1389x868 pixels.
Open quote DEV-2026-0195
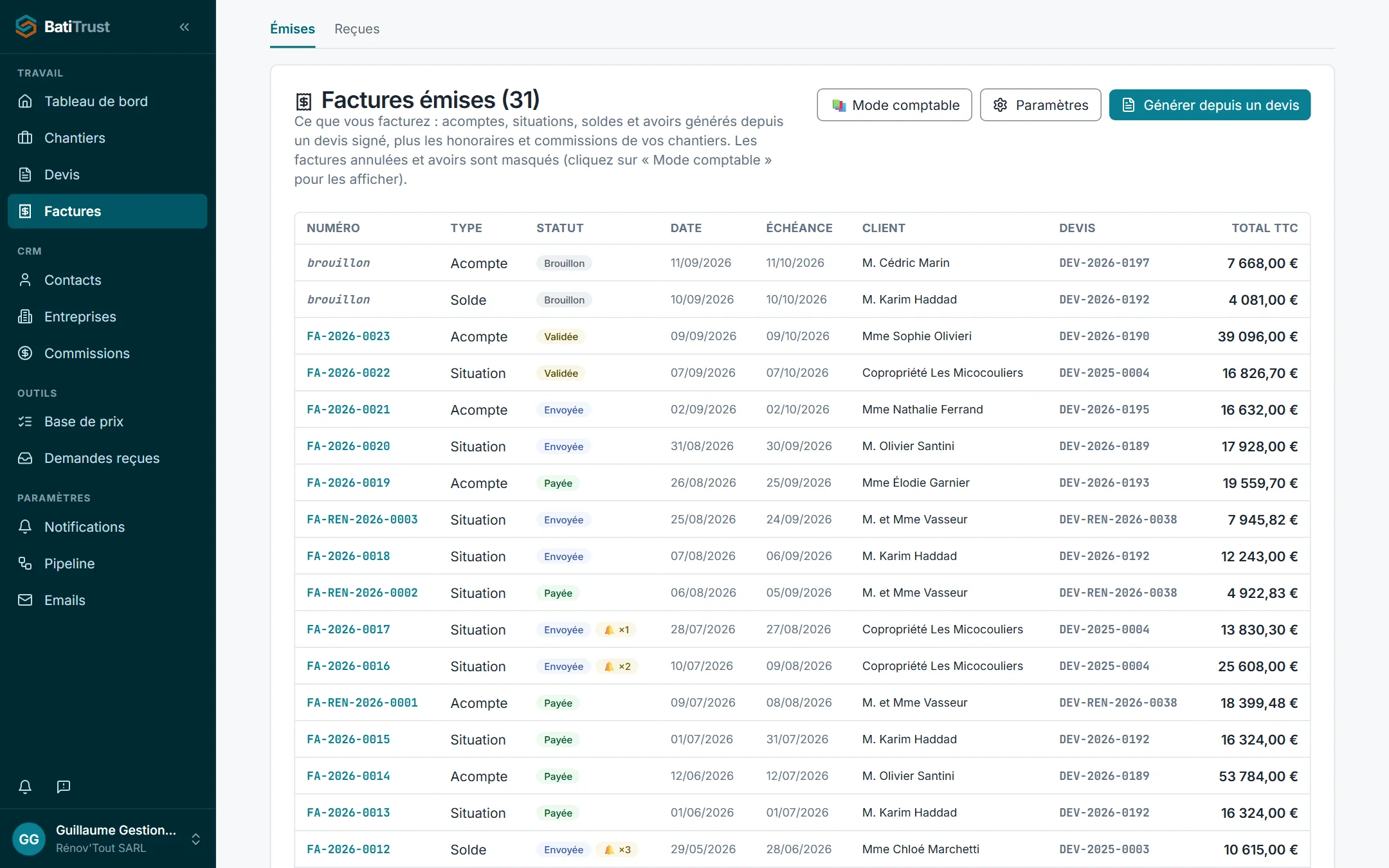pyautogui.click(x=1104, y=410)
